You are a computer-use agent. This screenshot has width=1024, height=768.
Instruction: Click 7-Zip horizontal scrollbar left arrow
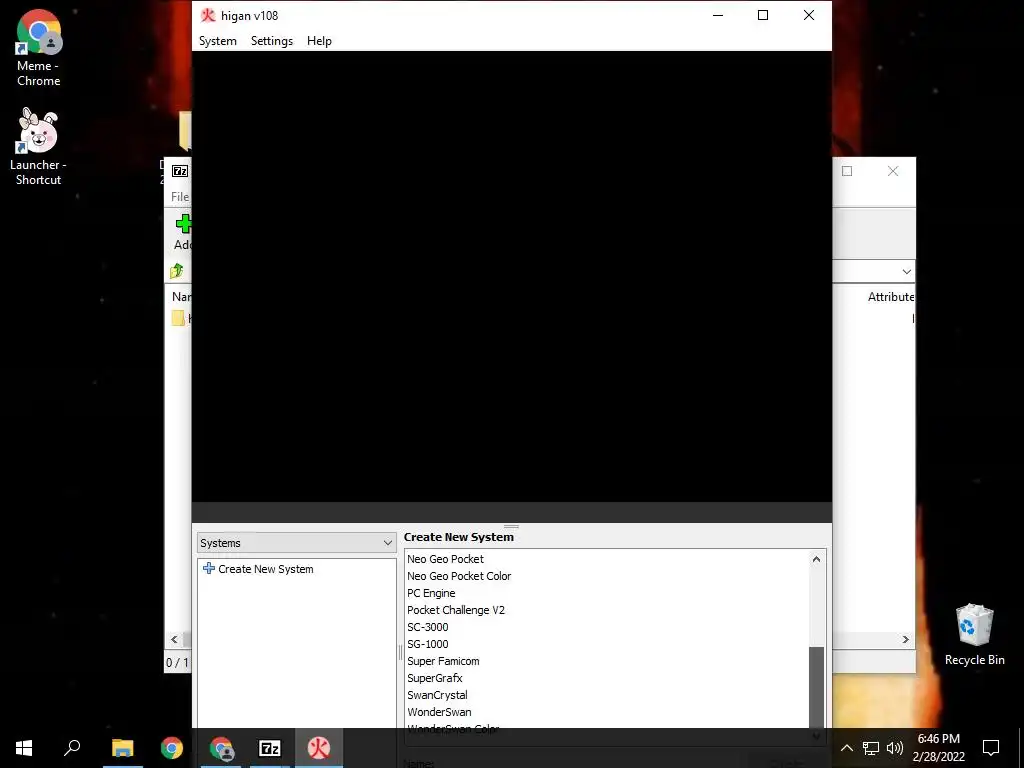174,639
